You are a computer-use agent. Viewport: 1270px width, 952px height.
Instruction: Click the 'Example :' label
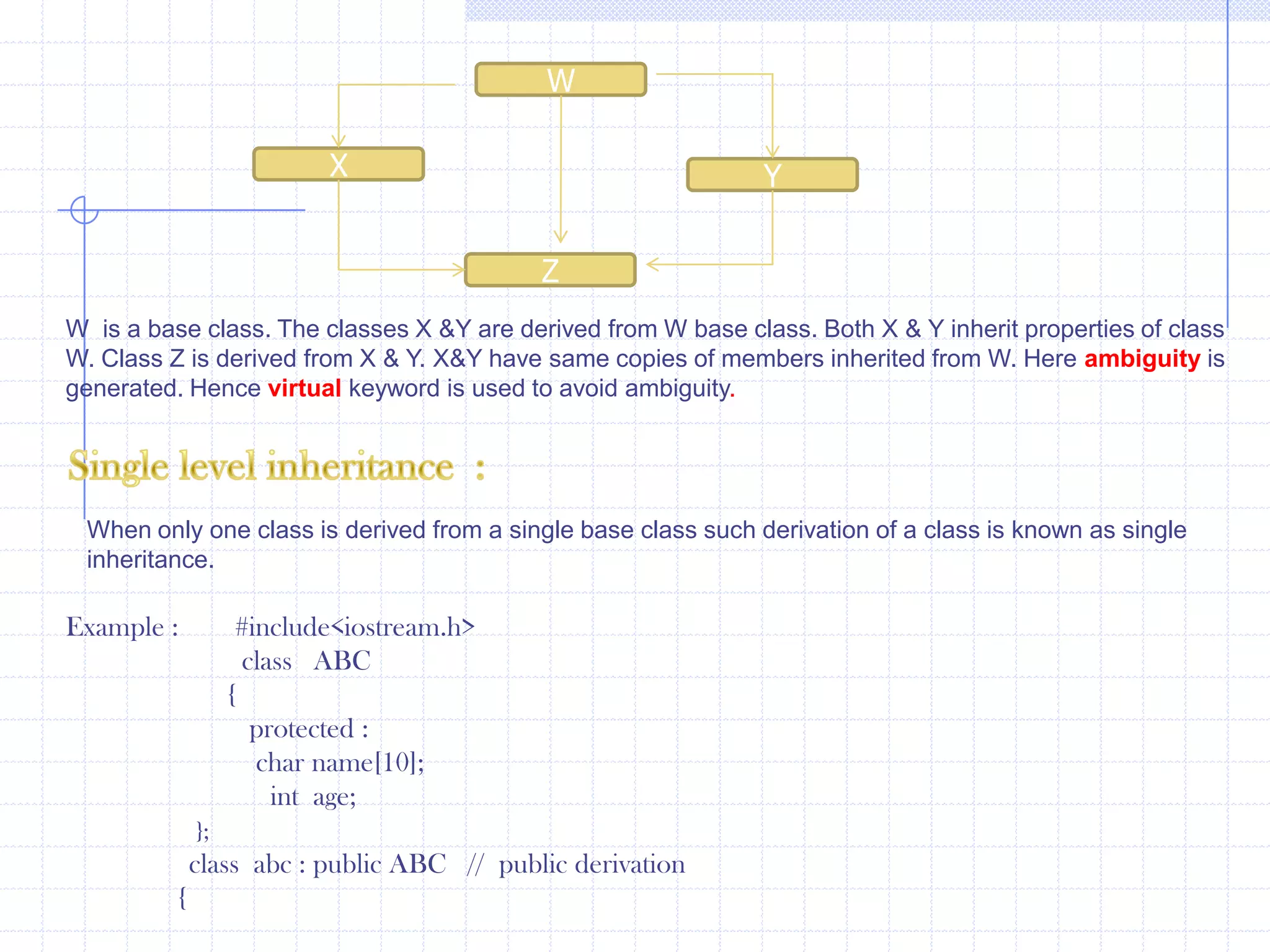122,627
